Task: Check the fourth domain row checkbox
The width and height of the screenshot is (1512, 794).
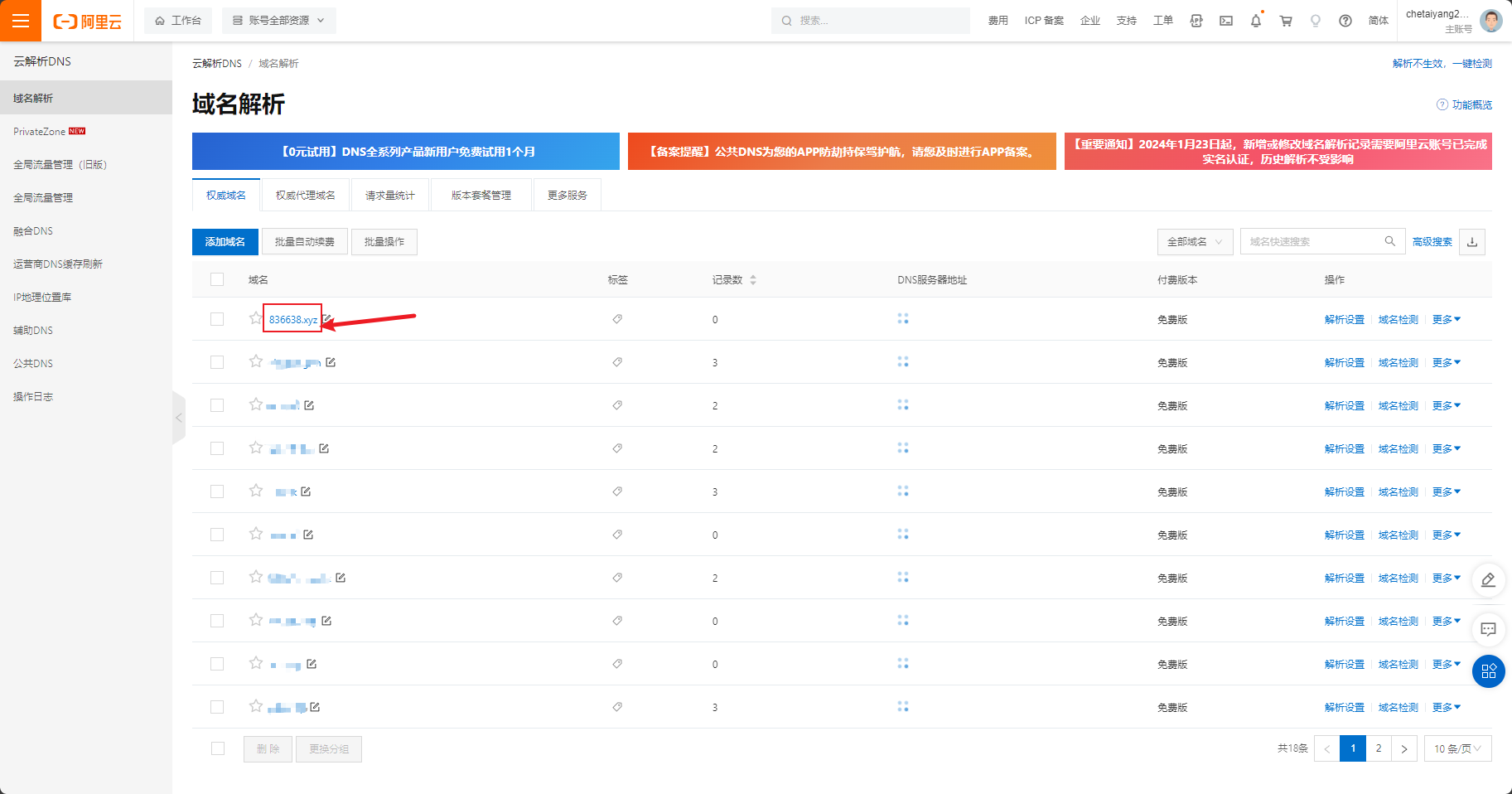Action: 217,448
